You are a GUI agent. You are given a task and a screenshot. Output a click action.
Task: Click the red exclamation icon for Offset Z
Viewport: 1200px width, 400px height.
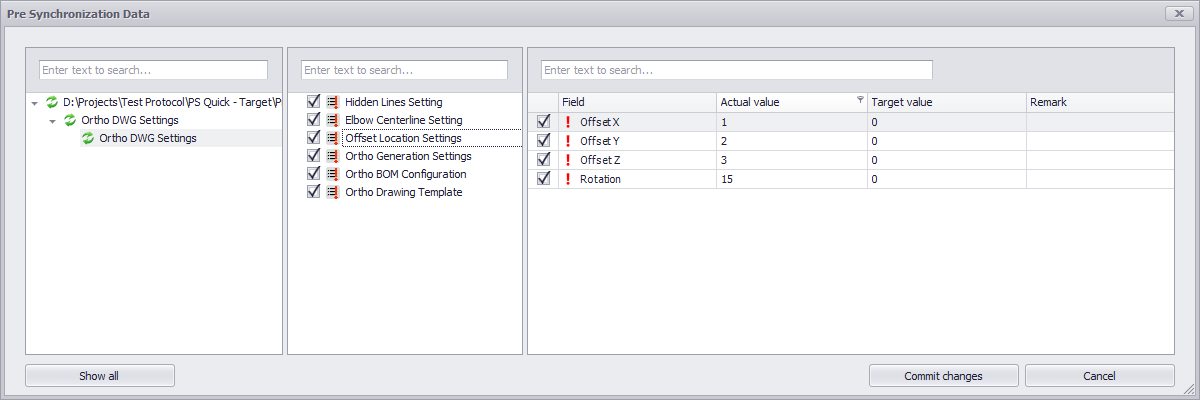click(568, 160)
